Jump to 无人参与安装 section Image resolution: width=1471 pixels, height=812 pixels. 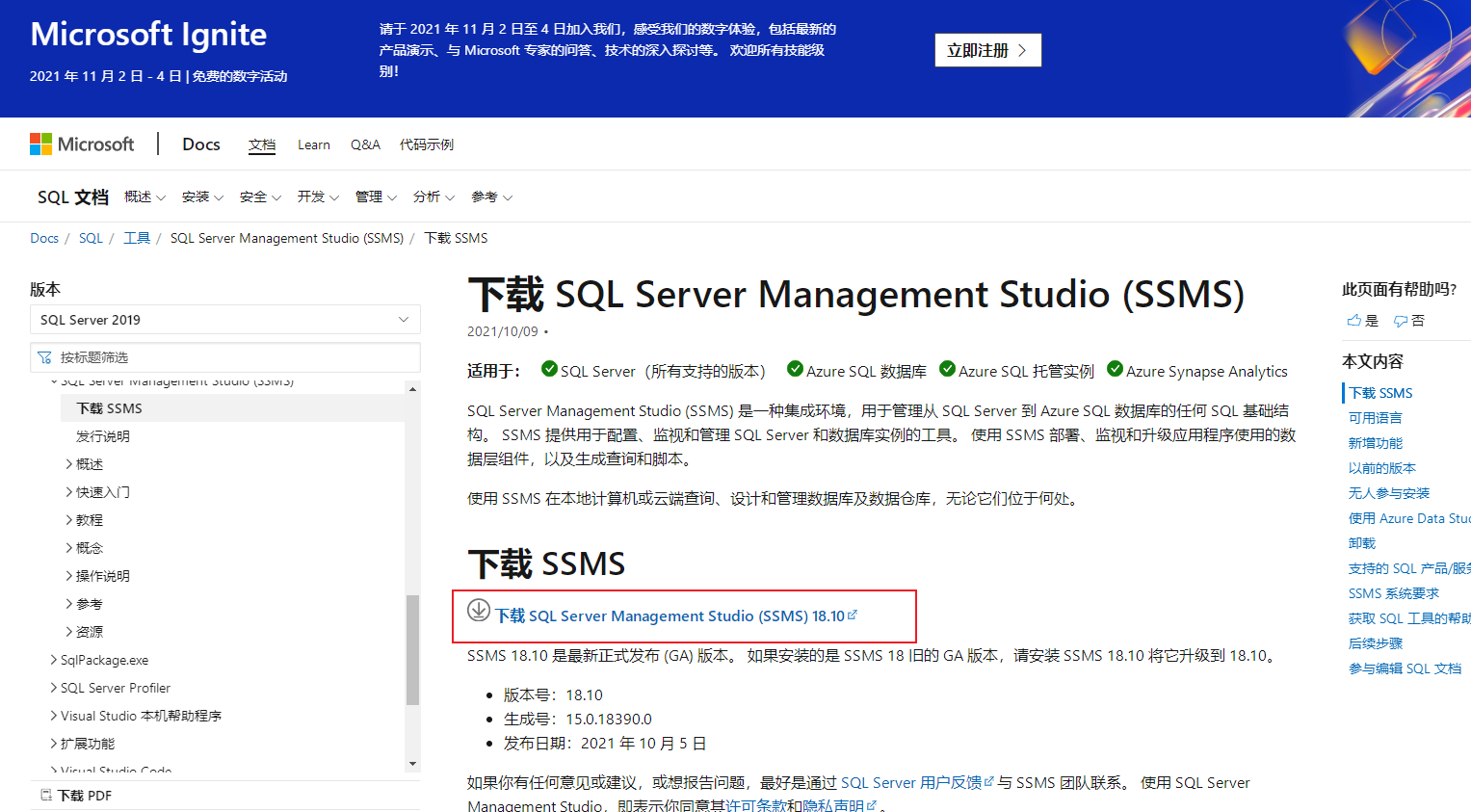pyautogui.click(x=1389, y=493)
